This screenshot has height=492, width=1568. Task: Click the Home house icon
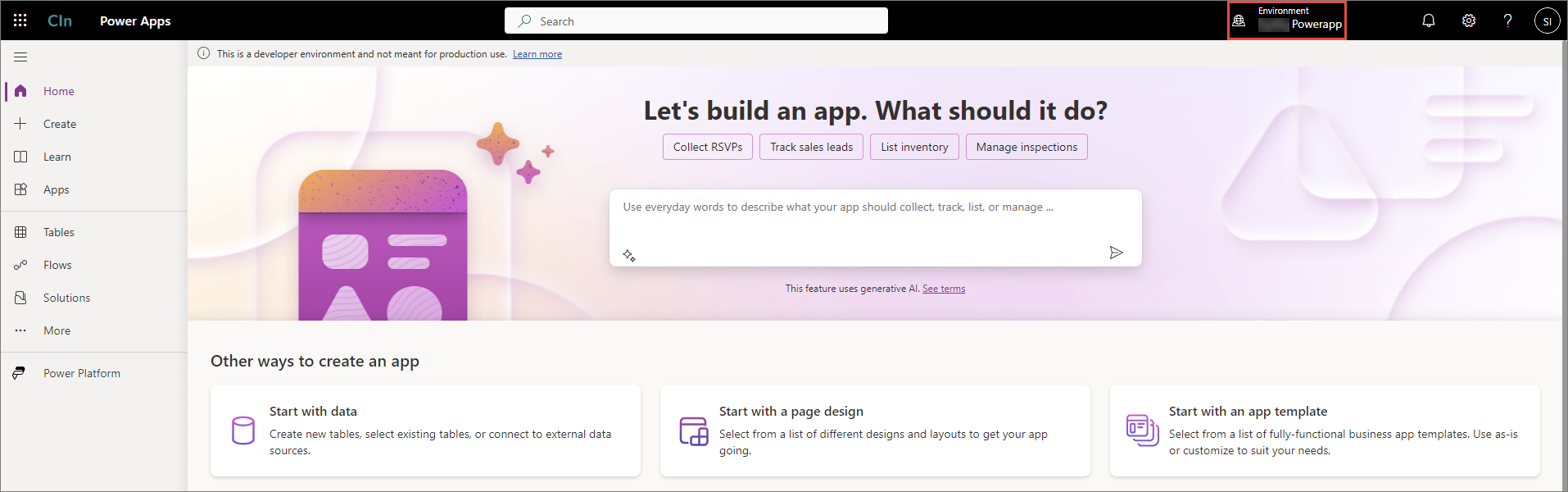coord(20,91)
